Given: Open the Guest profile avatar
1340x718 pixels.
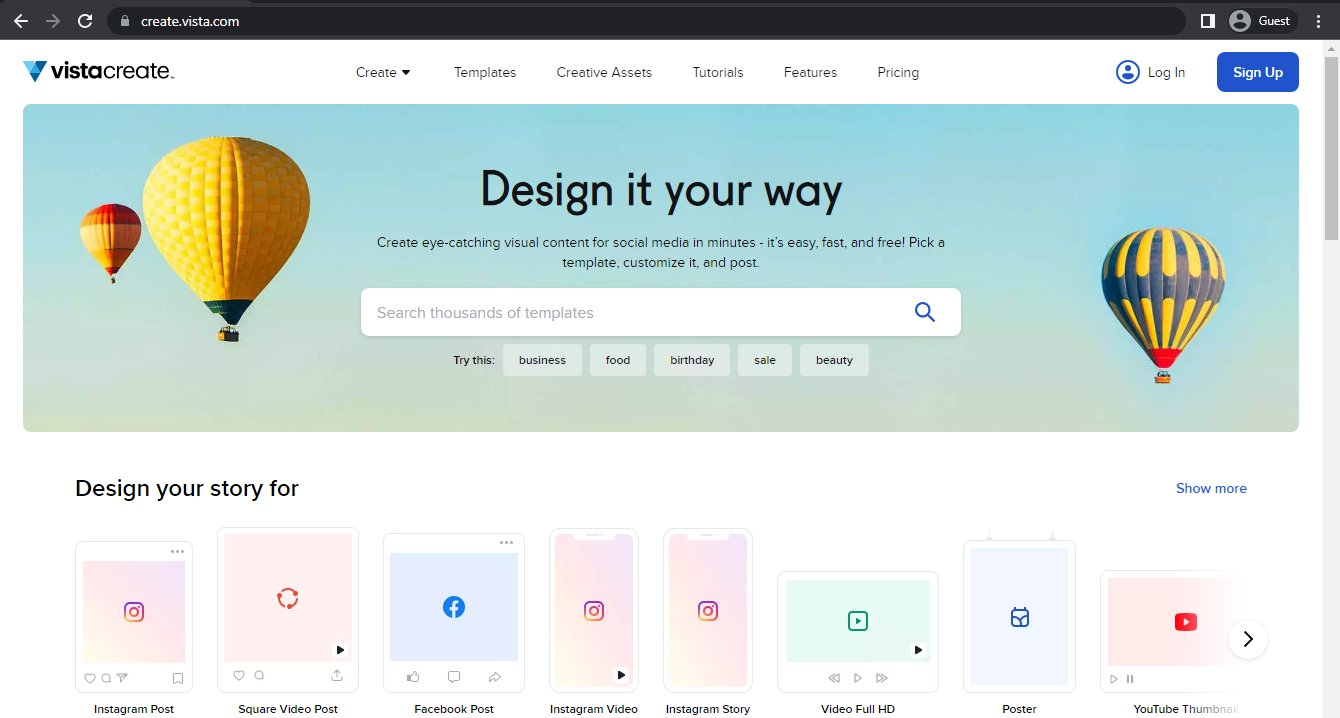Looking at the screenshot, I should (x=1240, y=21).
